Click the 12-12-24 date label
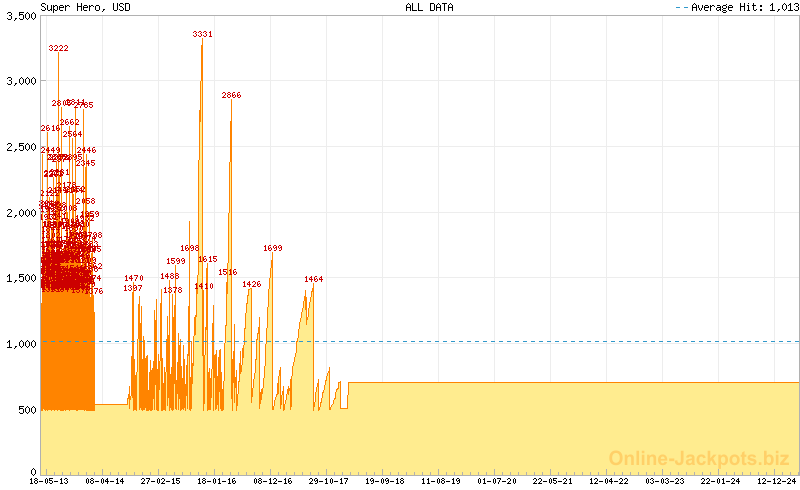 tap(778, 481)
